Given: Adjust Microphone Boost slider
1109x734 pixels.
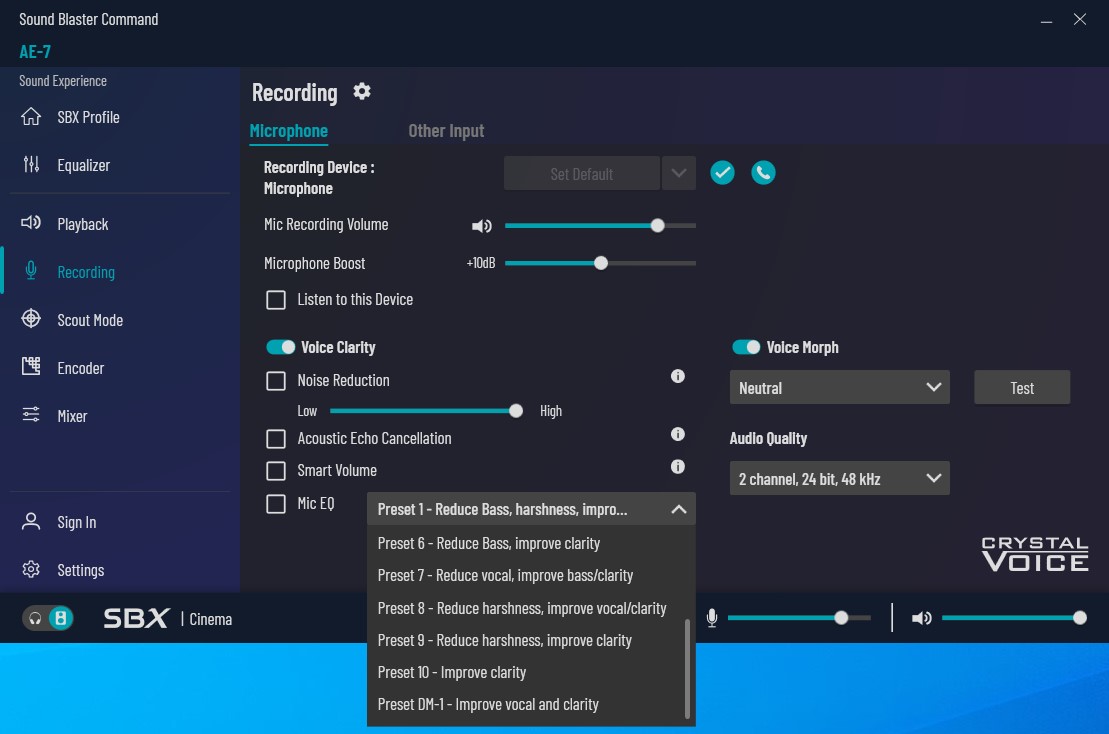Looking at the screenshot, I should tap(600, 263).
